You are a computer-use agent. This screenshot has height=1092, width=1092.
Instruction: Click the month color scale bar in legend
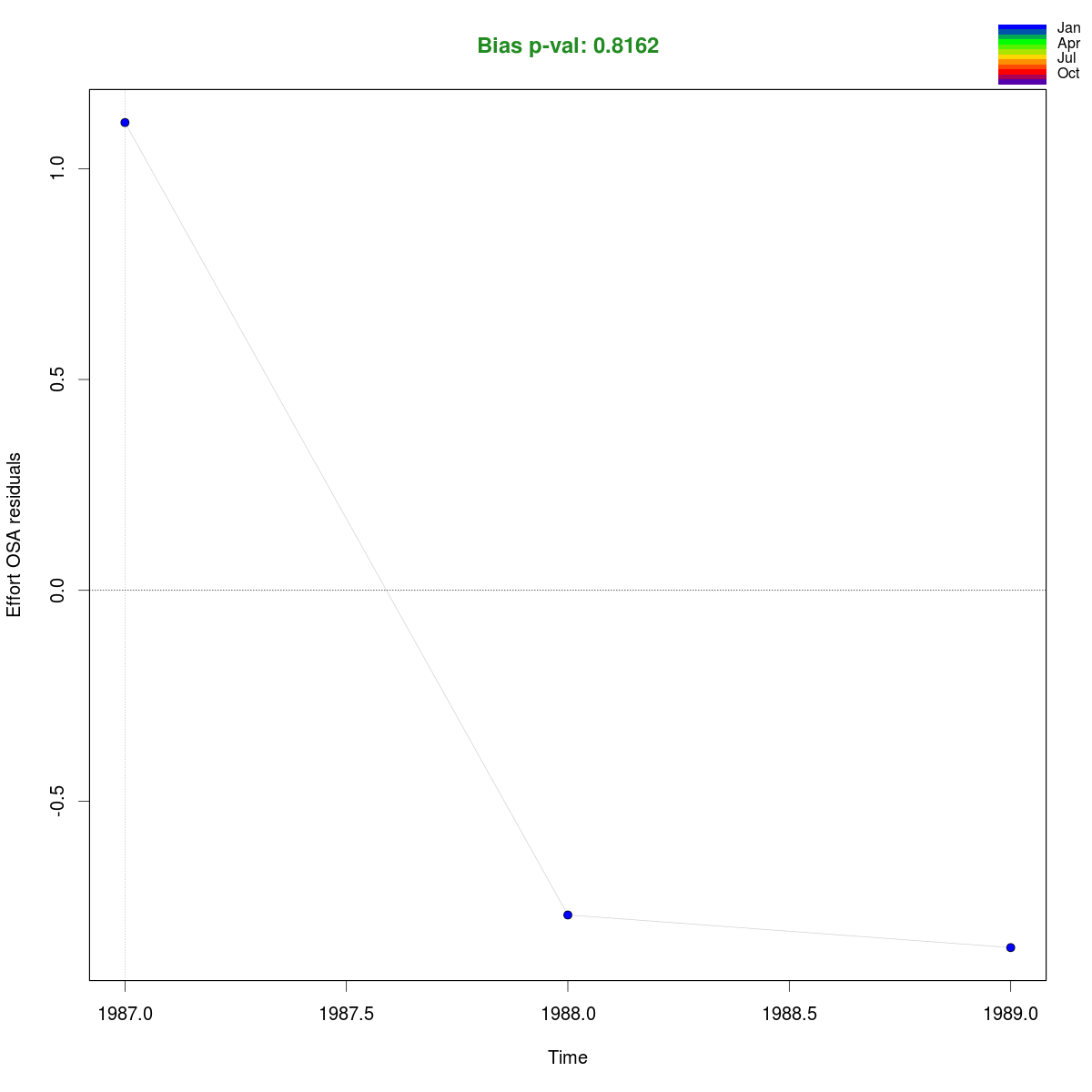(1022, 55)
